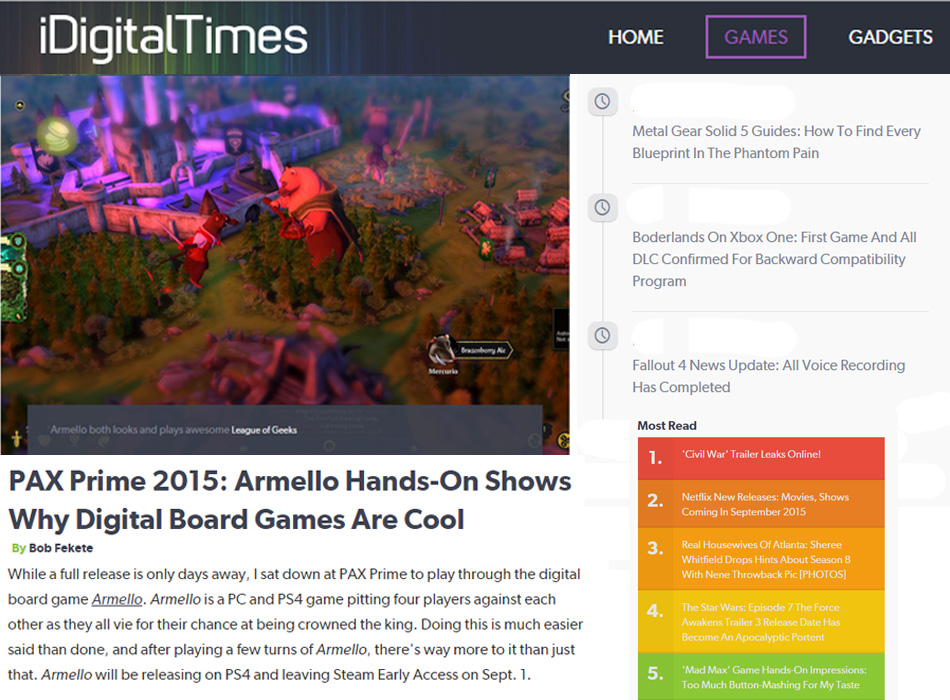This screenshot has height=700, width=950.
Task: Open the PAX Prime 2015 Armello headline
Action: click(x=290, y=500)
